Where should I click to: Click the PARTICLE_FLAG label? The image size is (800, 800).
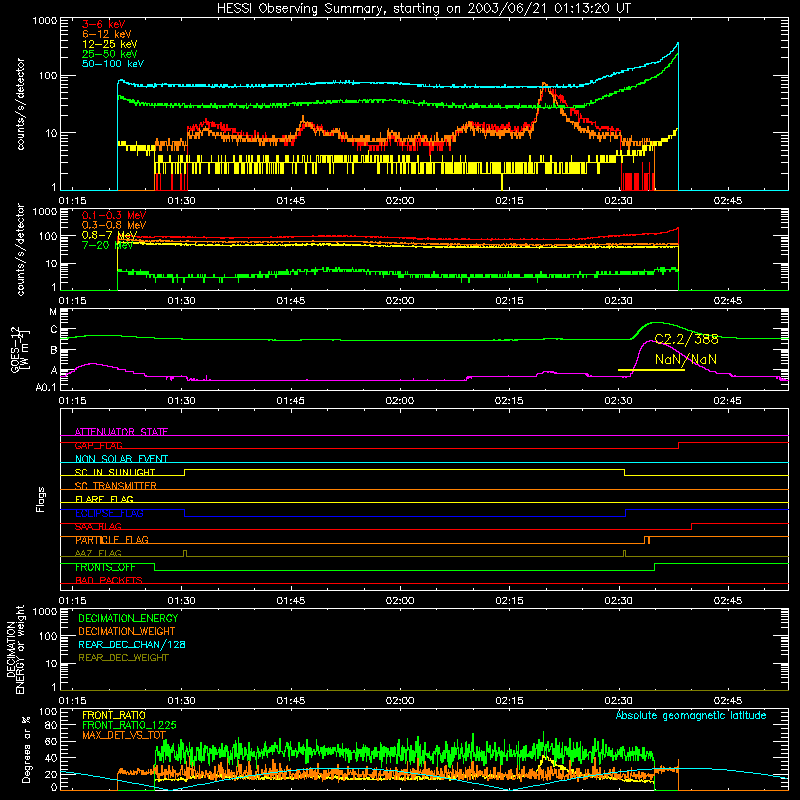click(x=112, y=540)
